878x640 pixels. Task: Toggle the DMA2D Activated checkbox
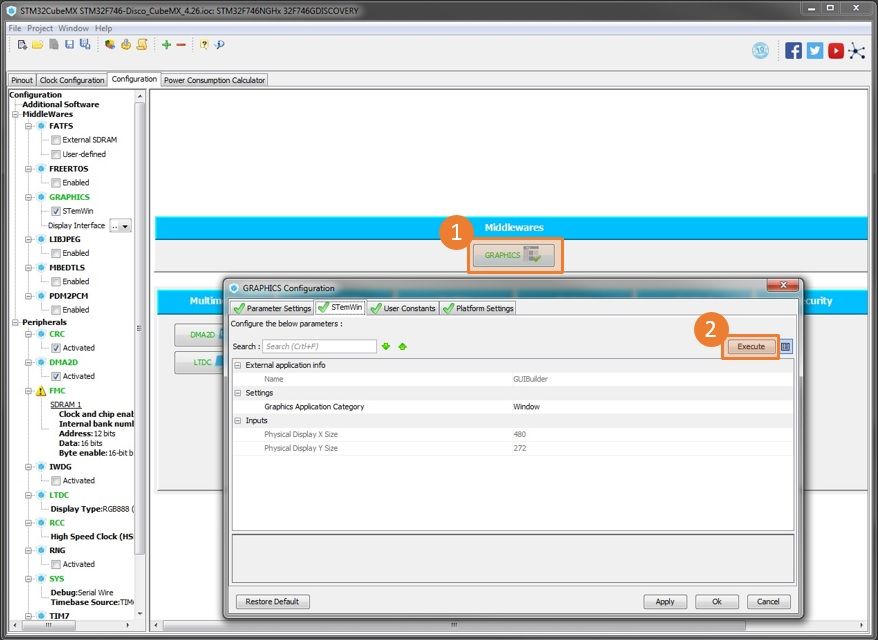[x=56, y=376]
